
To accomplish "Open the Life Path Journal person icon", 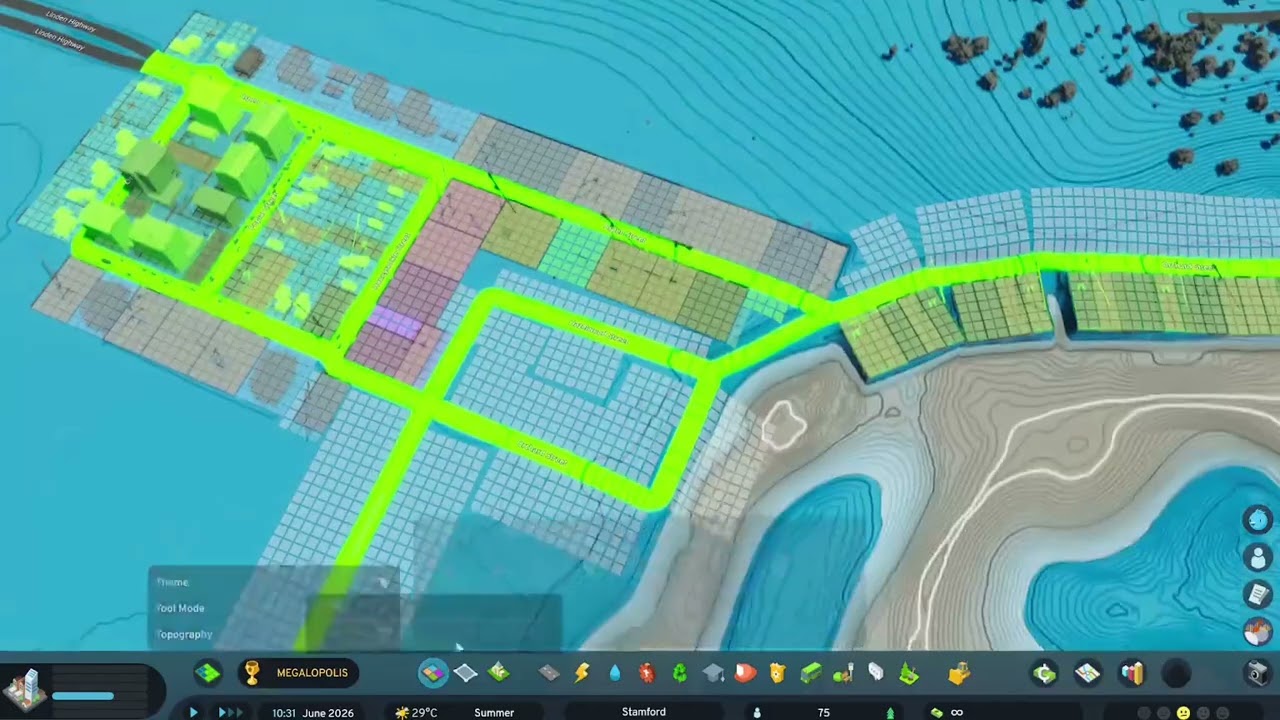I will [x=1258, y=557].
